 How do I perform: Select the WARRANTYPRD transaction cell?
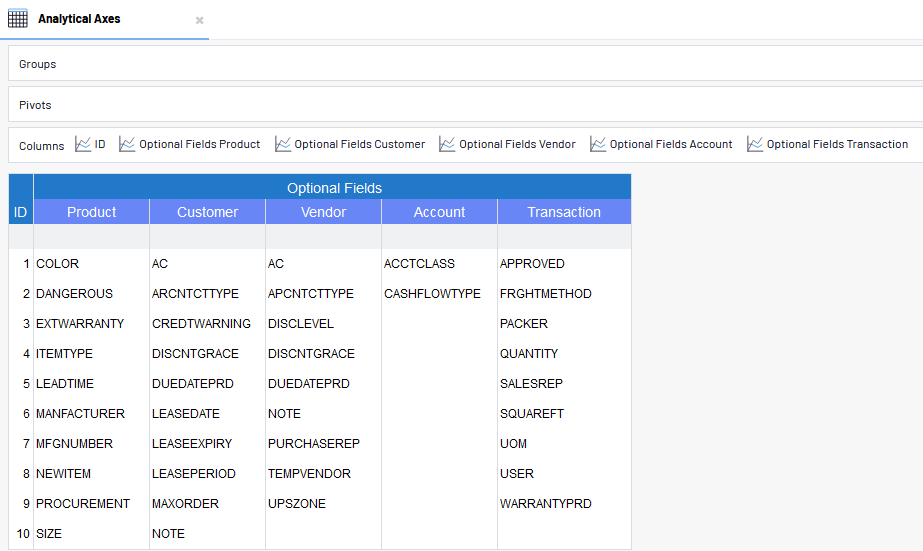click(x=545, y=504)
